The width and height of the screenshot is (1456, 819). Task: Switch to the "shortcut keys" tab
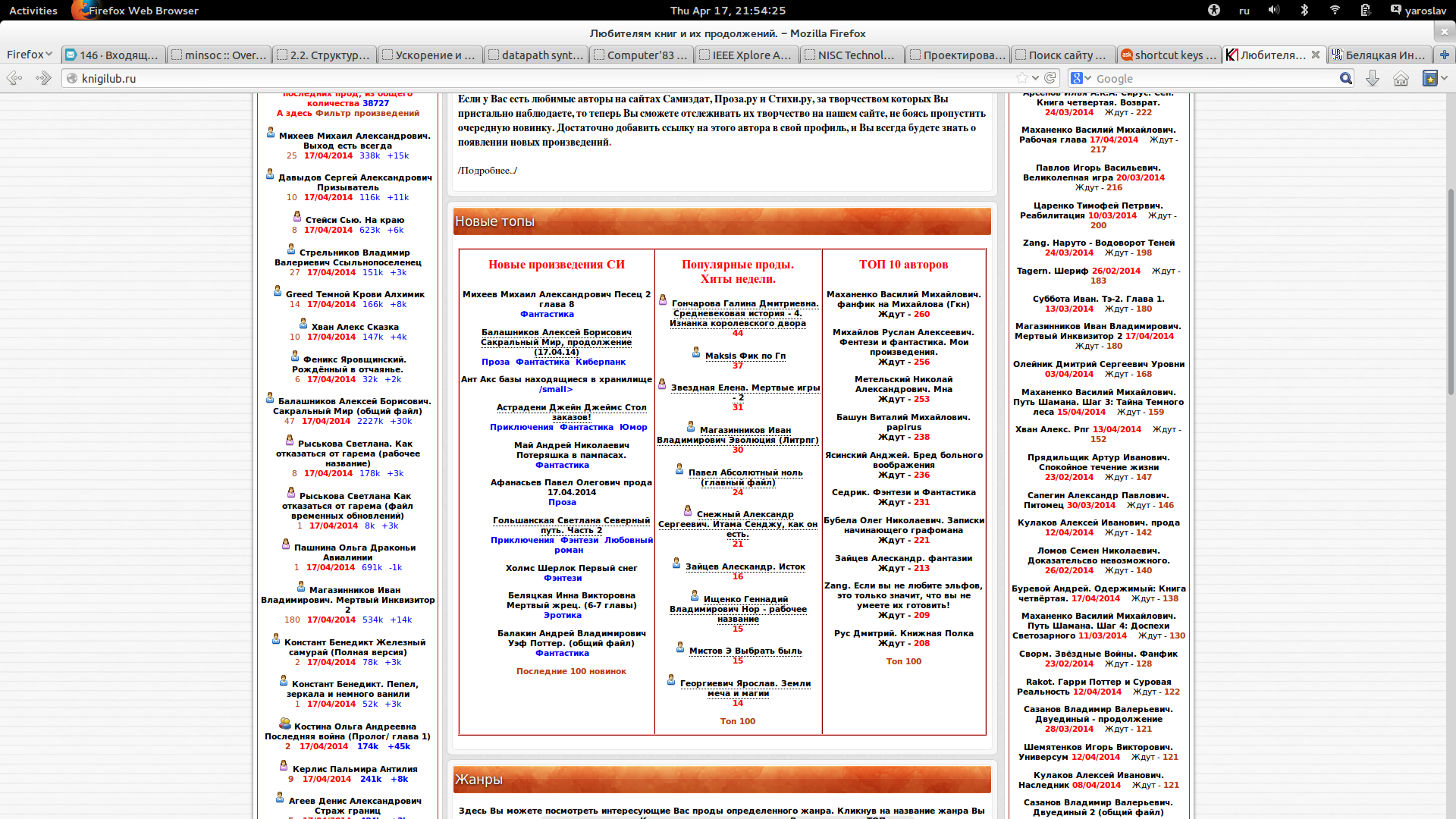pos(1168,55)
